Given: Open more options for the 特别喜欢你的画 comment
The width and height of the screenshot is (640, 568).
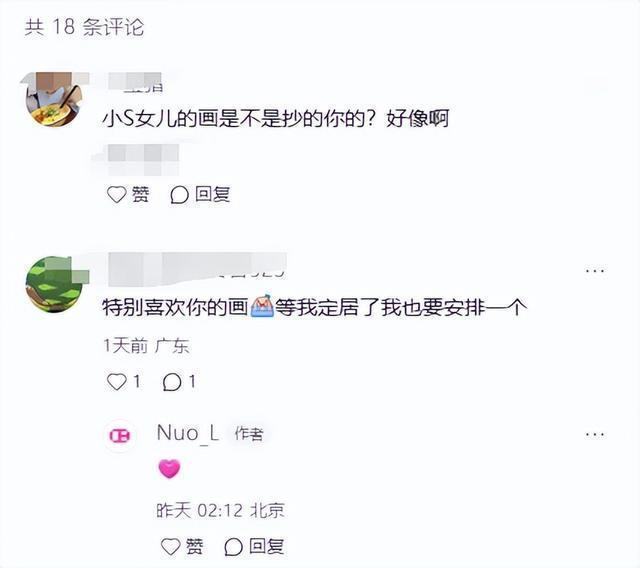Looking at the screenshot, I should point(595,271).
